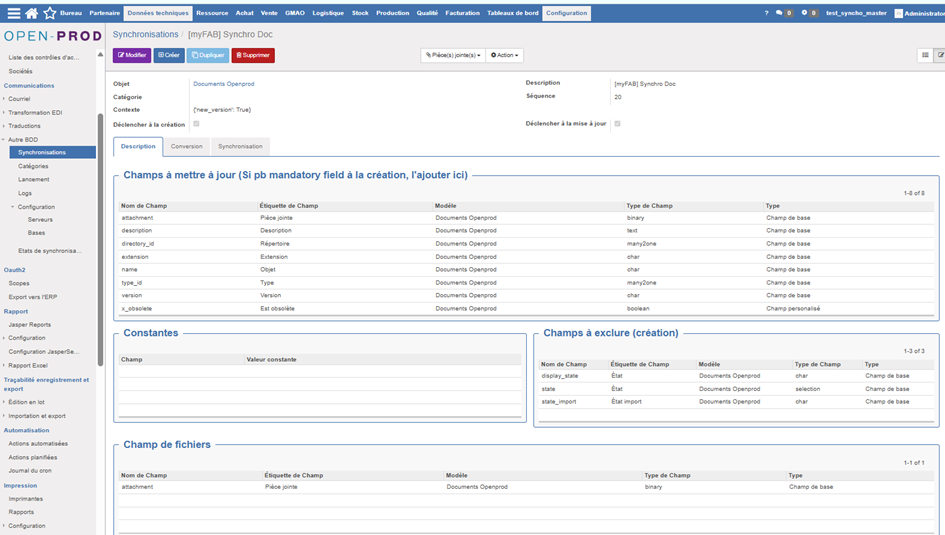Switch to the Conversion tab
Viewport: 945px width, 535px height.
186,147
